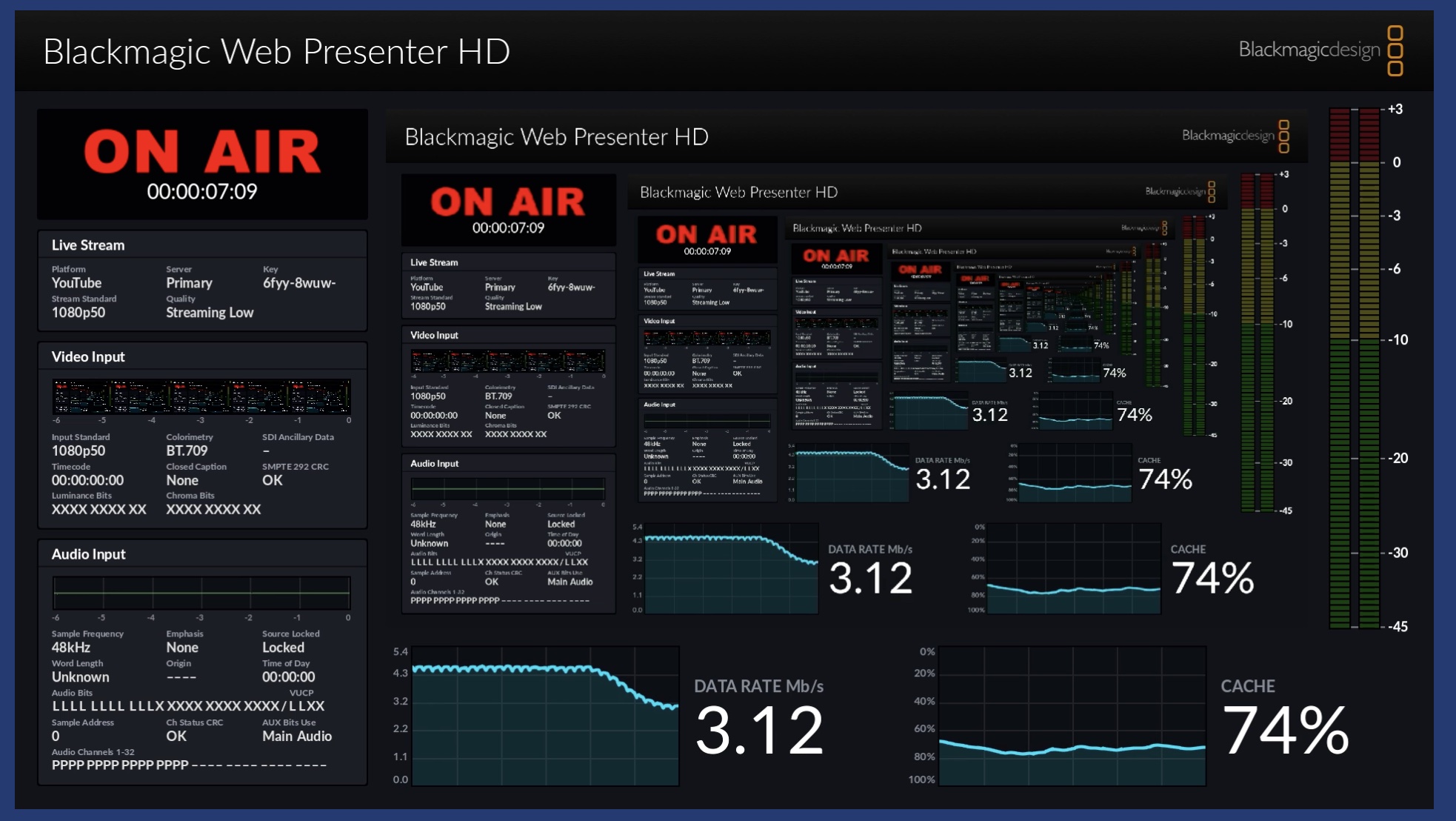1456x821 pixels.
Task: Select the outermost Streaming Low quality value
Action: click(x=210, y=313)
